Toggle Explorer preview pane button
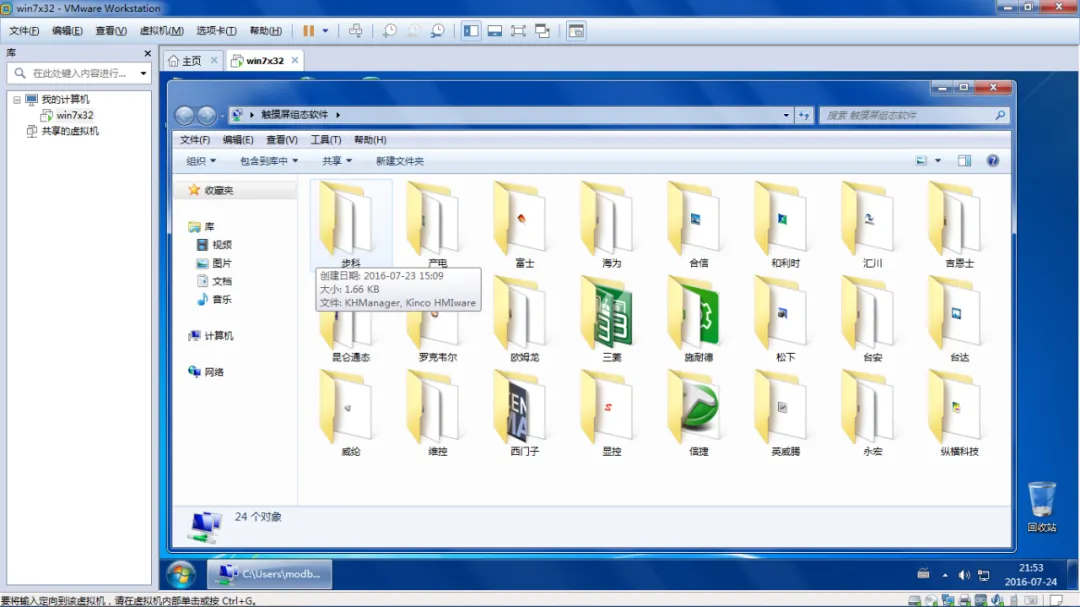The width and height of the screenshot is (1080, 607). coord(964,161)
